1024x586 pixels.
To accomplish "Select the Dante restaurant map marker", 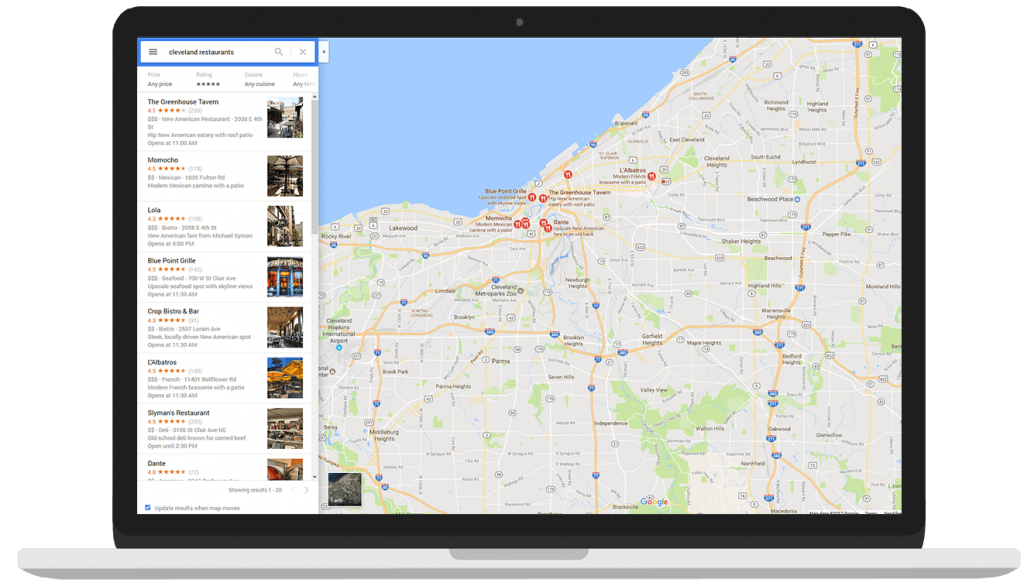I will coord(548,228).
